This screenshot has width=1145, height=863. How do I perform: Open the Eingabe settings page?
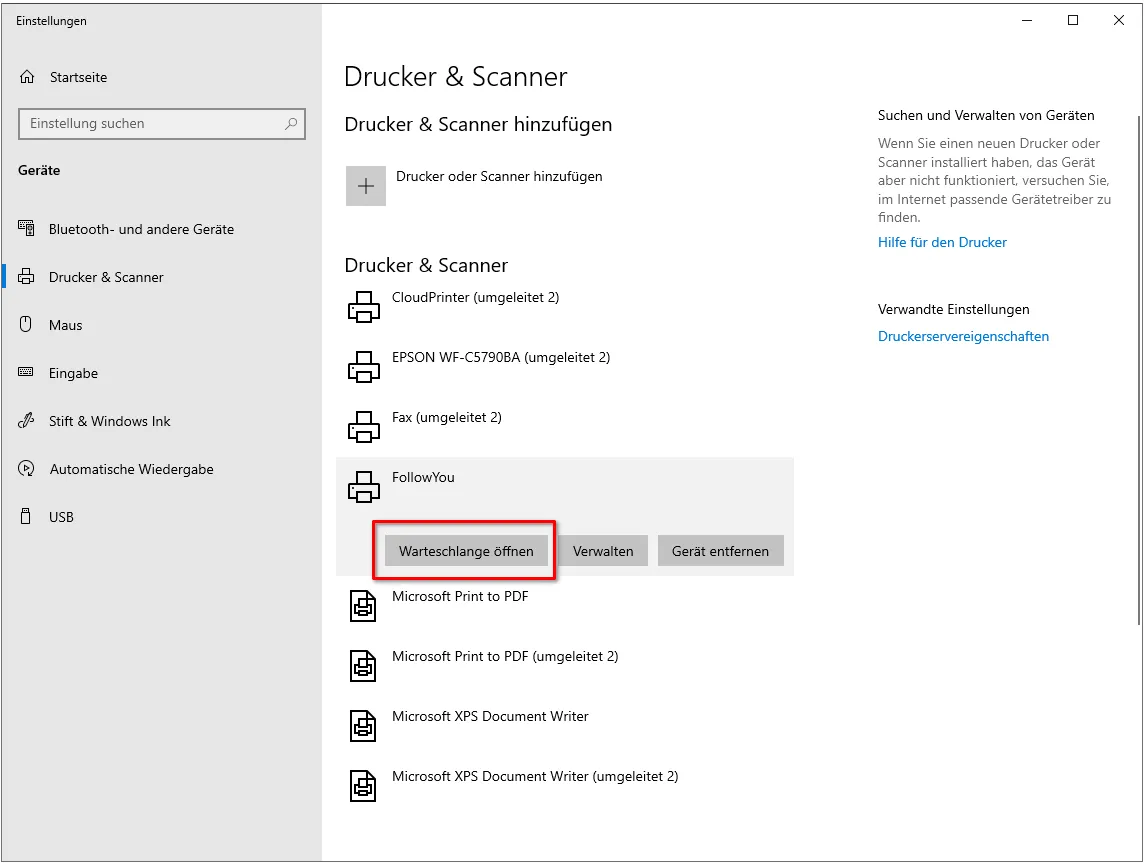tap(73, 373)
